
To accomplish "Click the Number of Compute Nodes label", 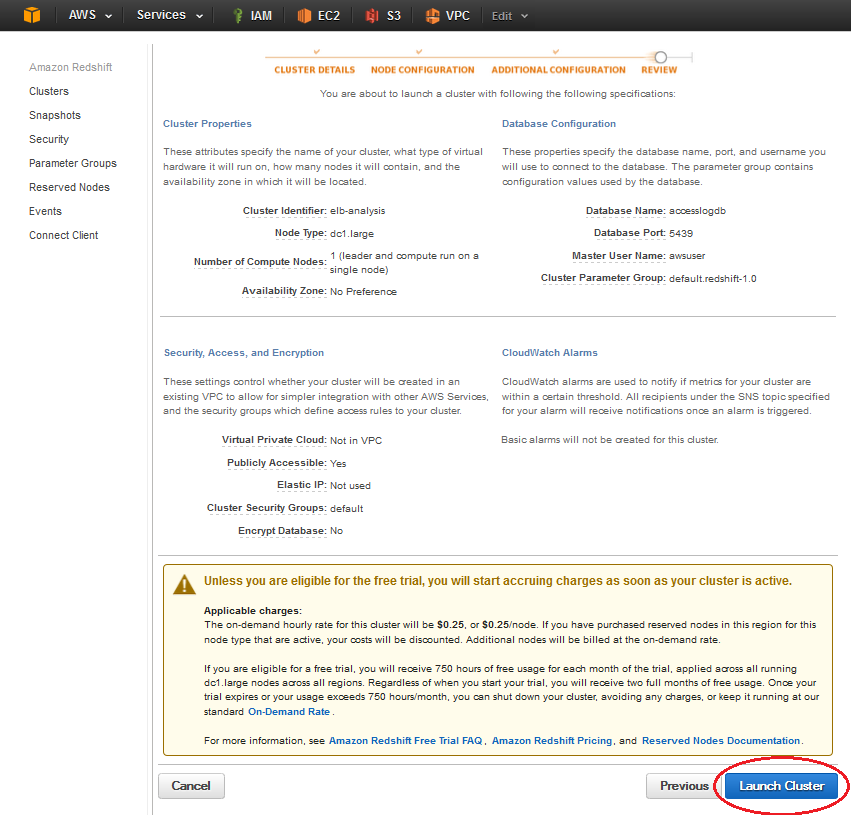I will (260, 262).
